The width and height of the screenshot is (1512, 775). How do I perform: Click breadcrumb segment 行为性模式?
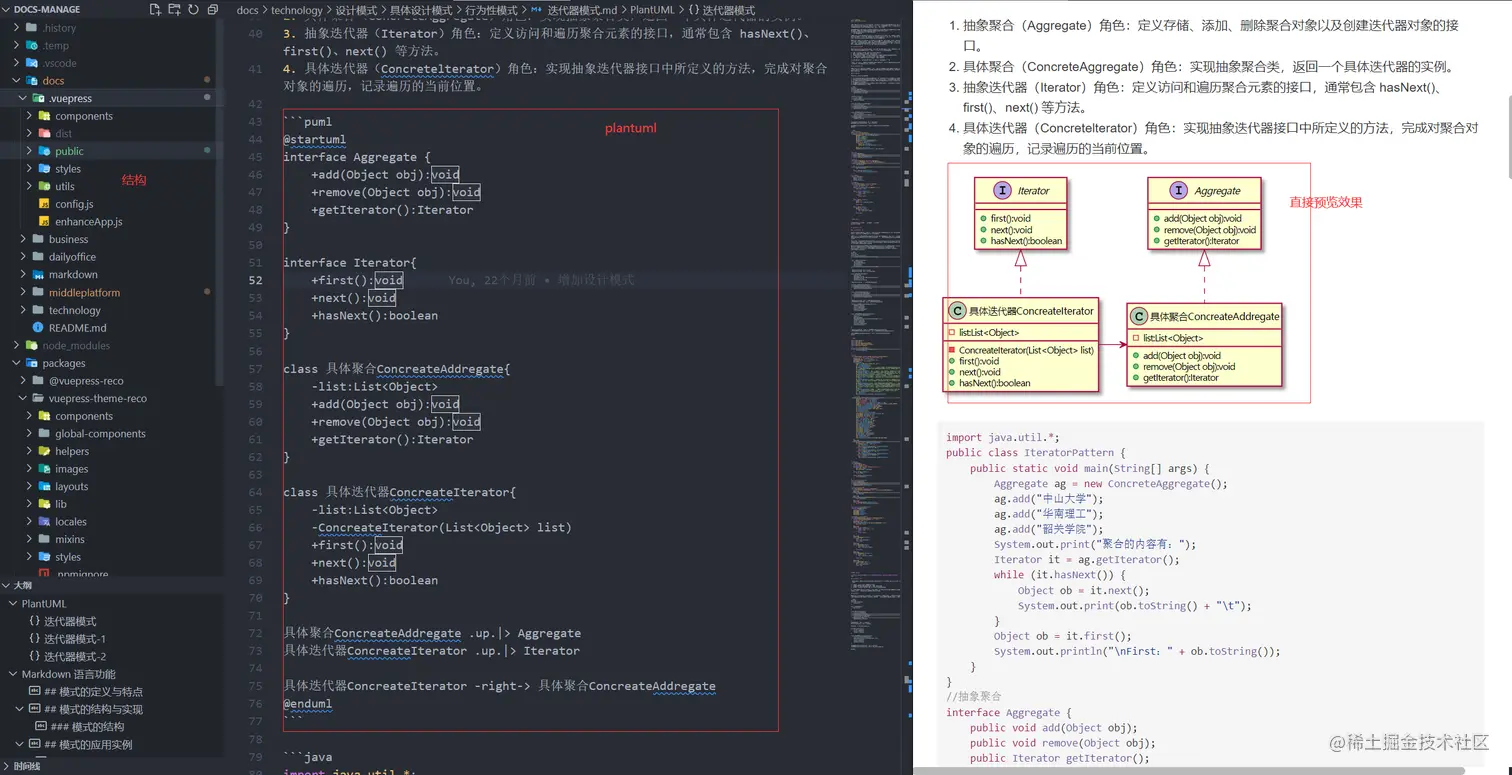491,10
